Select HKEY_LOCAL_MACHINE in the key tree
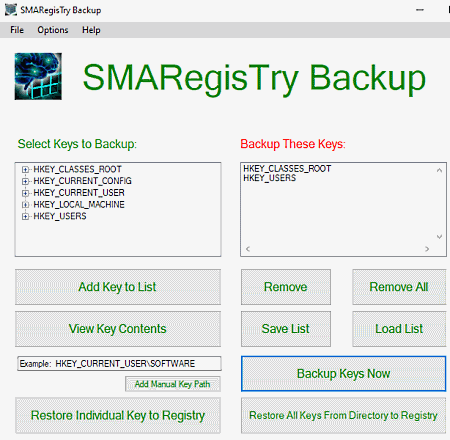Image resolution: width=450 pixels, height=440 pixels. pyautogui.click(x=79, y=205)
